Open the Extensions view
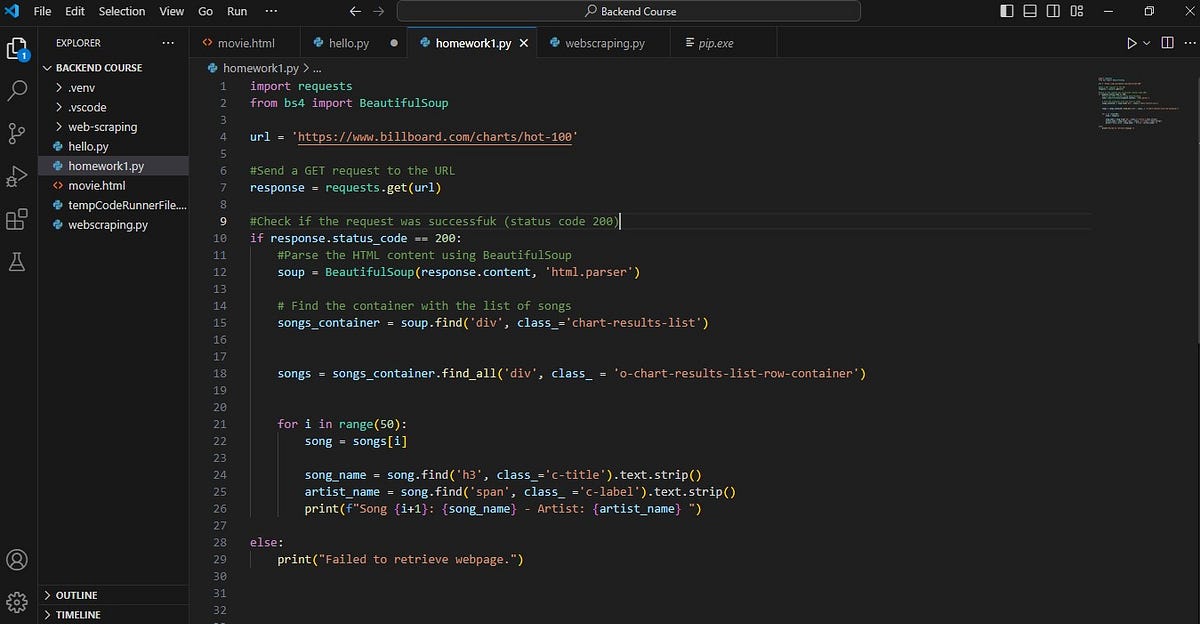 coord(16,221)
